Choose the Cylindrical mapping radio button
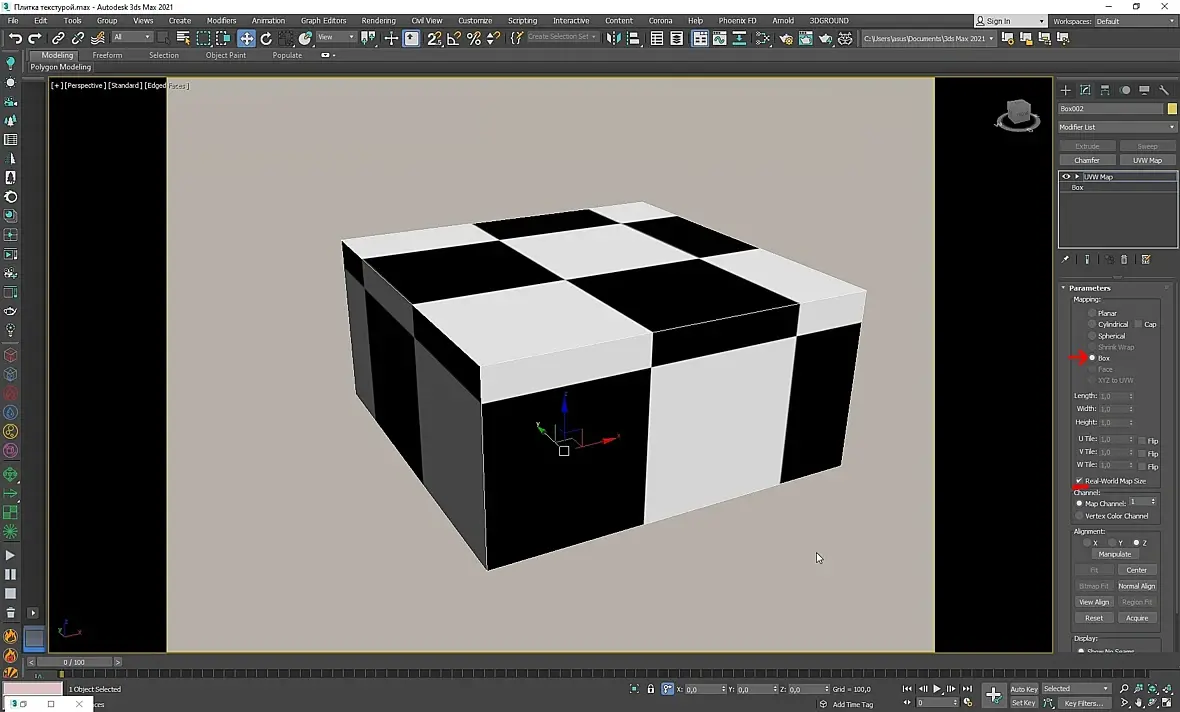 coord(1092,324)
